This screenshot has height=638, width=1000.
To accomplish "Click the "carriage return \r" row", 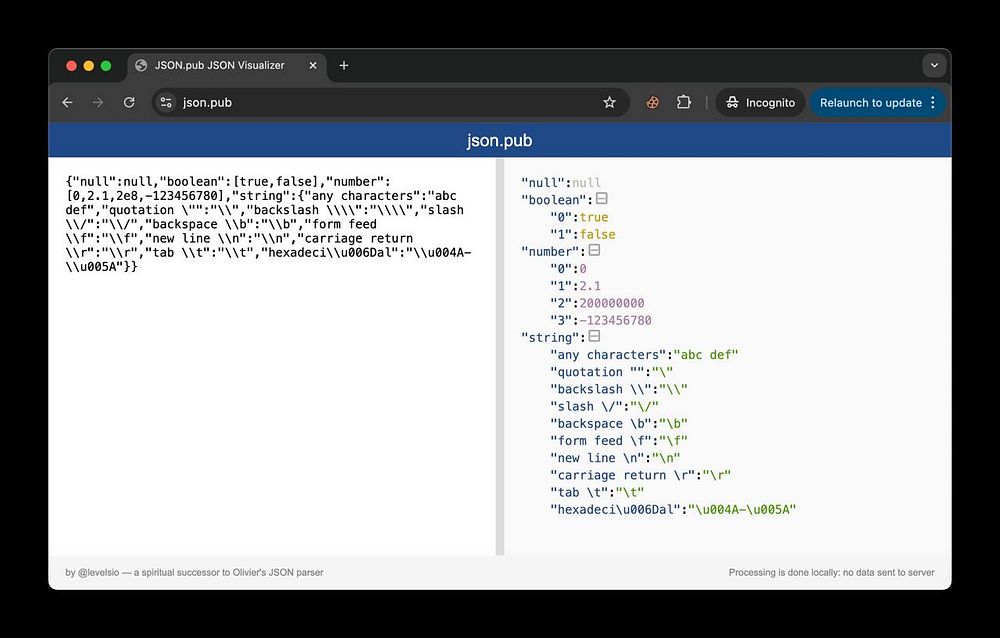I will (640, 475).
